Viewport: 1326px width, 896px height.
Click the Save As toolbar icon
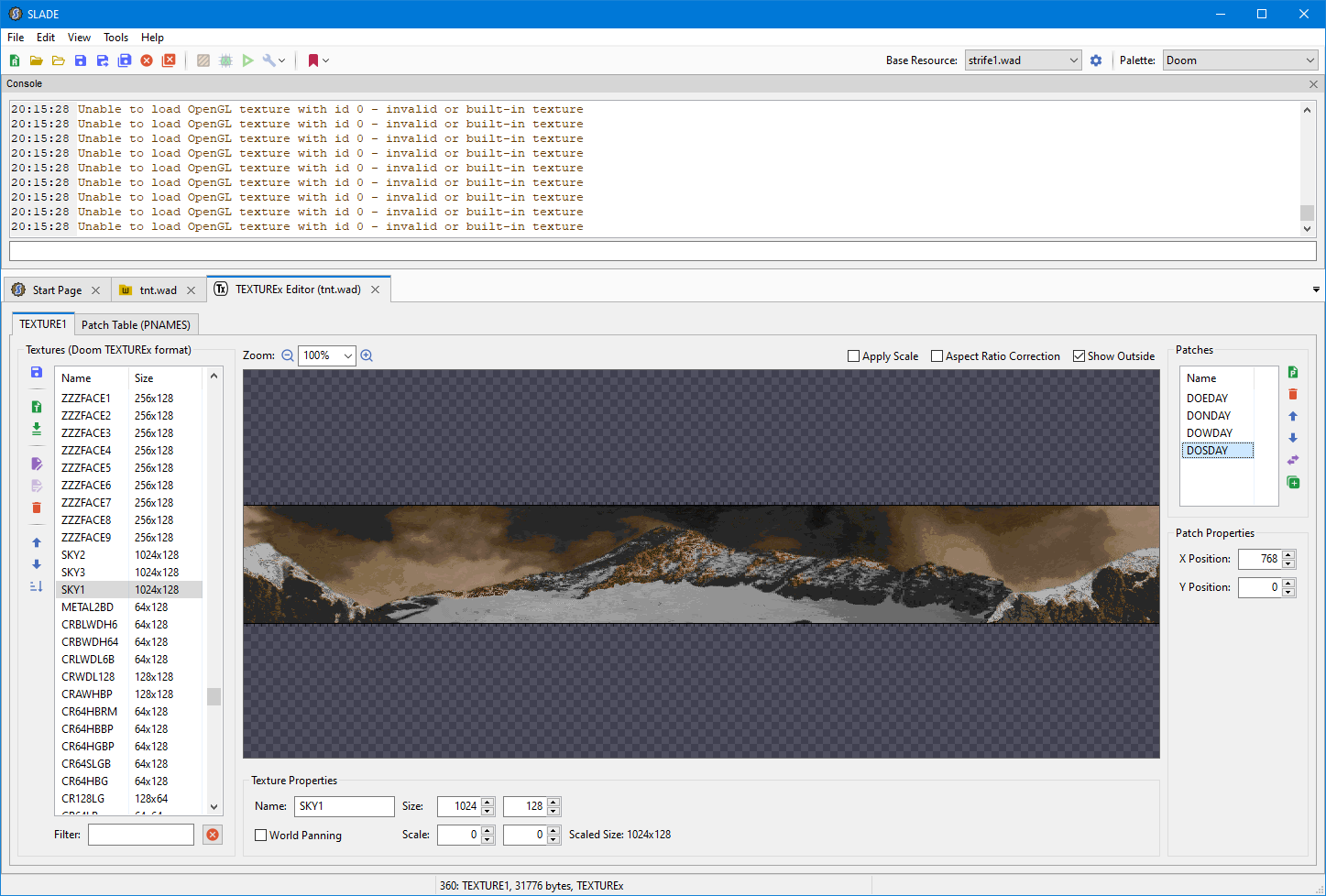(103, 60)
